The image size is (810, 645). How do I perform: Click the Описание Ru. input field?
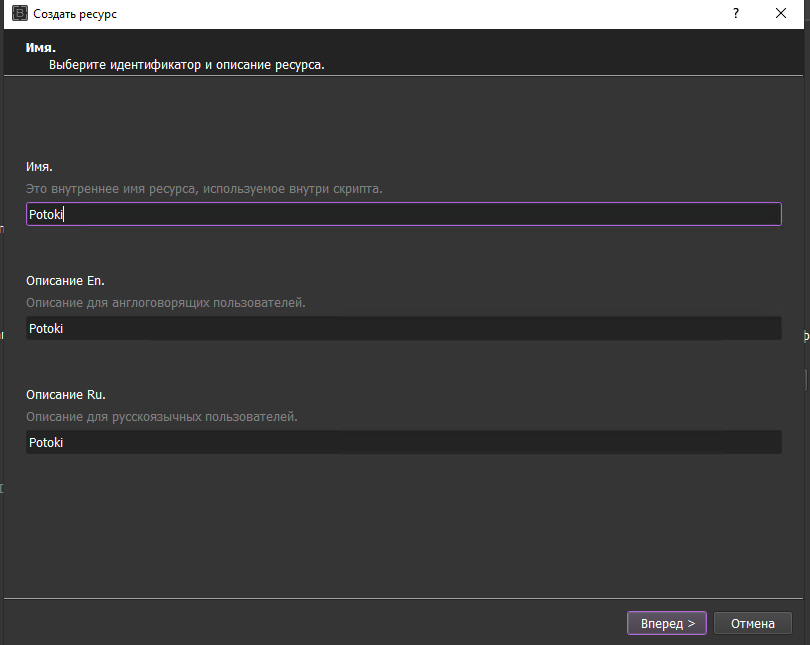pos(403,443)
